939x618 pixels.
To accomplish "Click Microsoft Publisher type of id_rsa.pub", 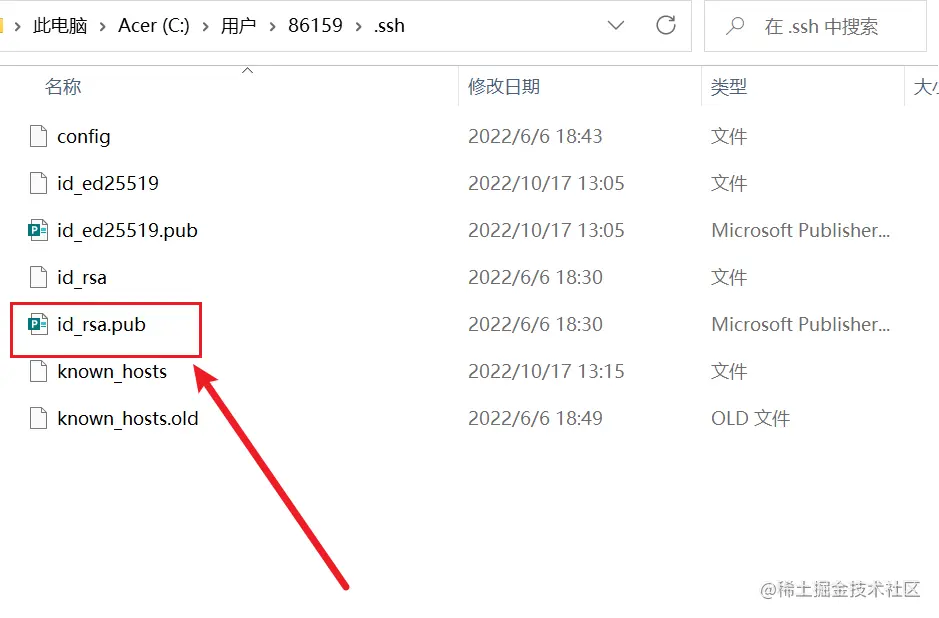I will coord(801,324).
